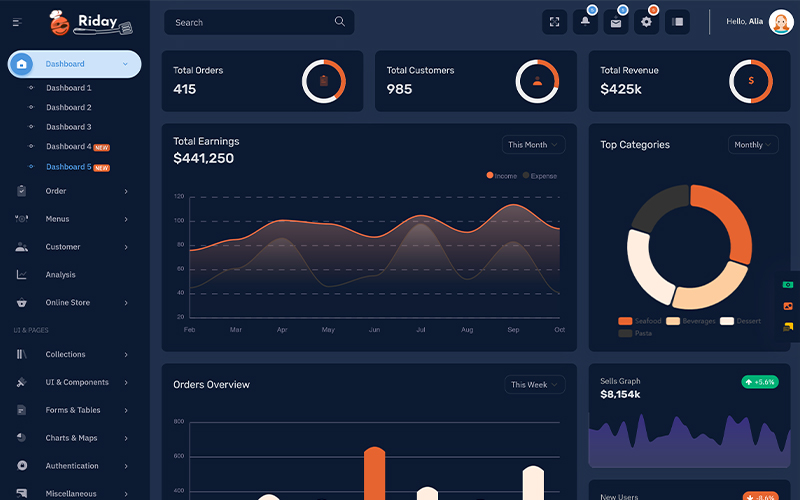Click the Total Customers person ring icon
This screenshot has height=500, width=800.
[x=537, y=81]
